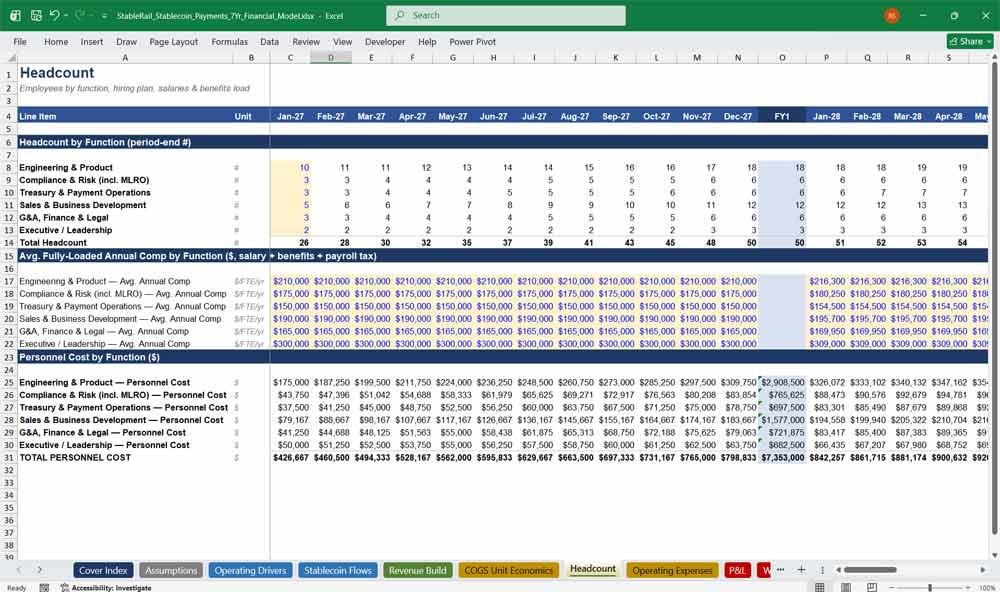Click the zoom slider handle

930,587
